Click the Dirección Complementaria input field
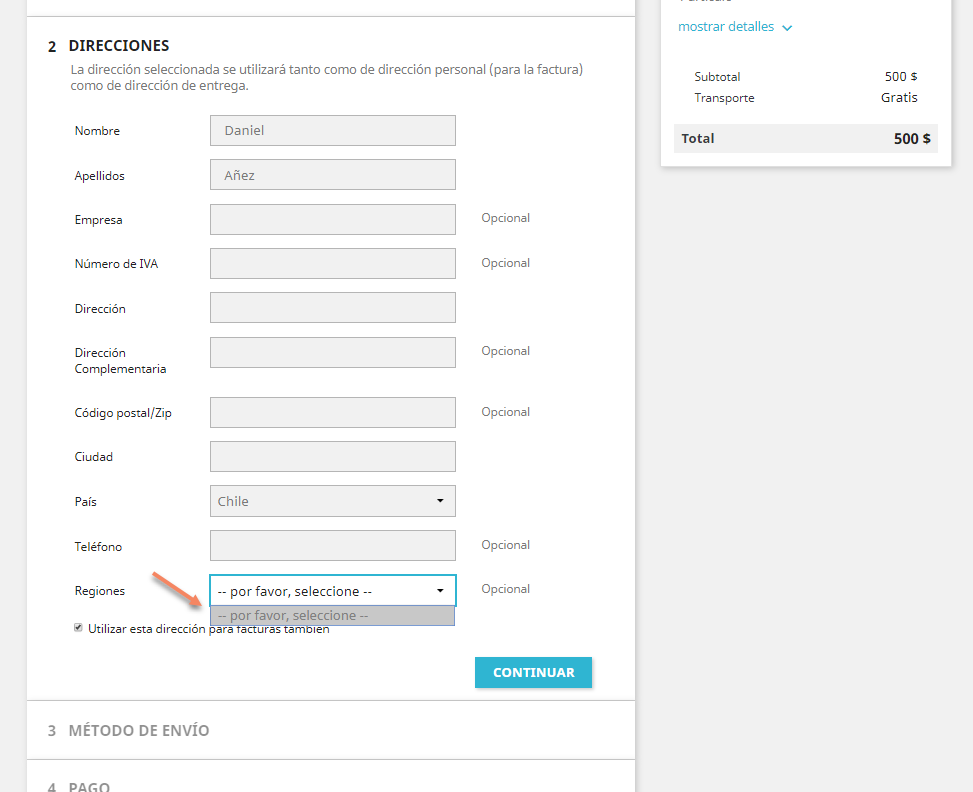Screen dimensions: 973x792 pos(333,353)
